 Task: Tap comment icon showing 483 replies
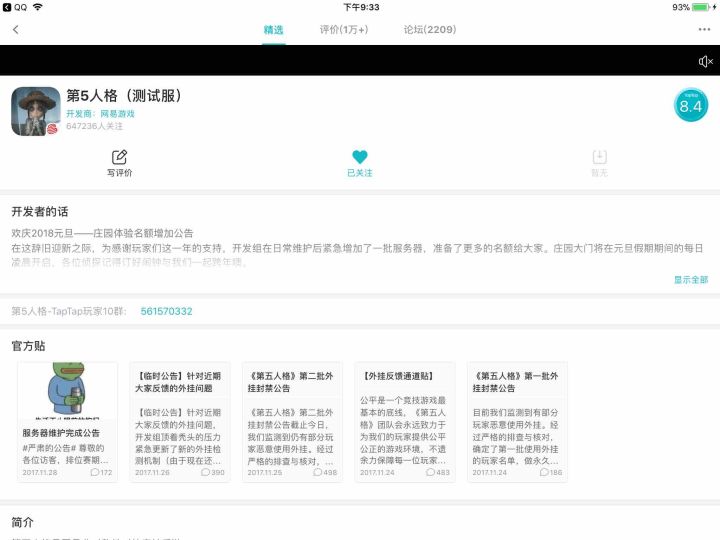tap(430, 472)
